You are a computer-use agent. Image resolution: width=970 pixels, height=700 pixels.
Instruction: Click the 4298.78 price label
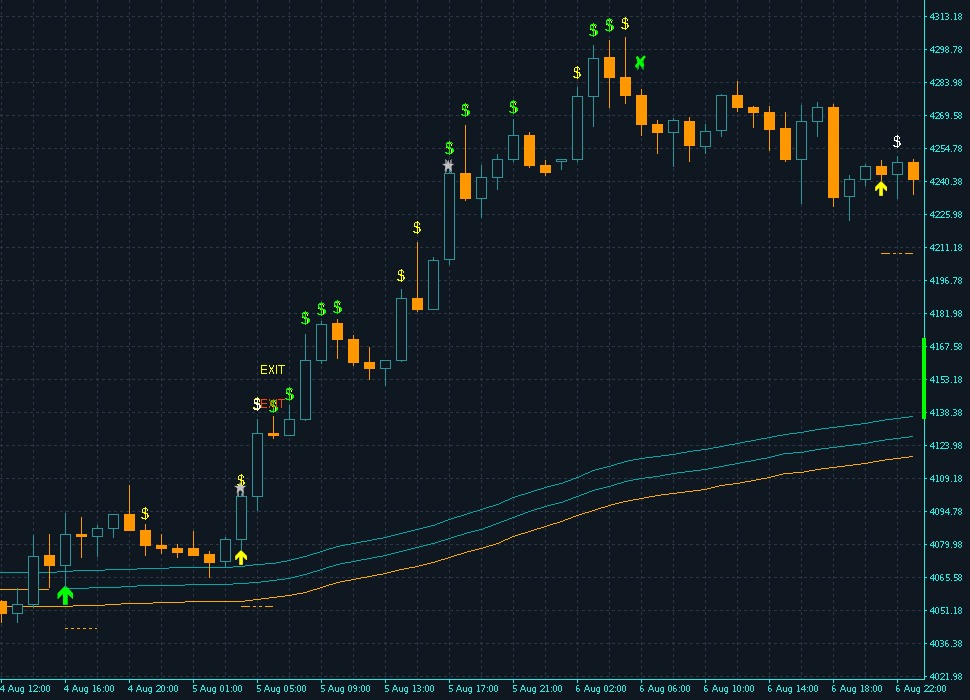coord(946,49)
